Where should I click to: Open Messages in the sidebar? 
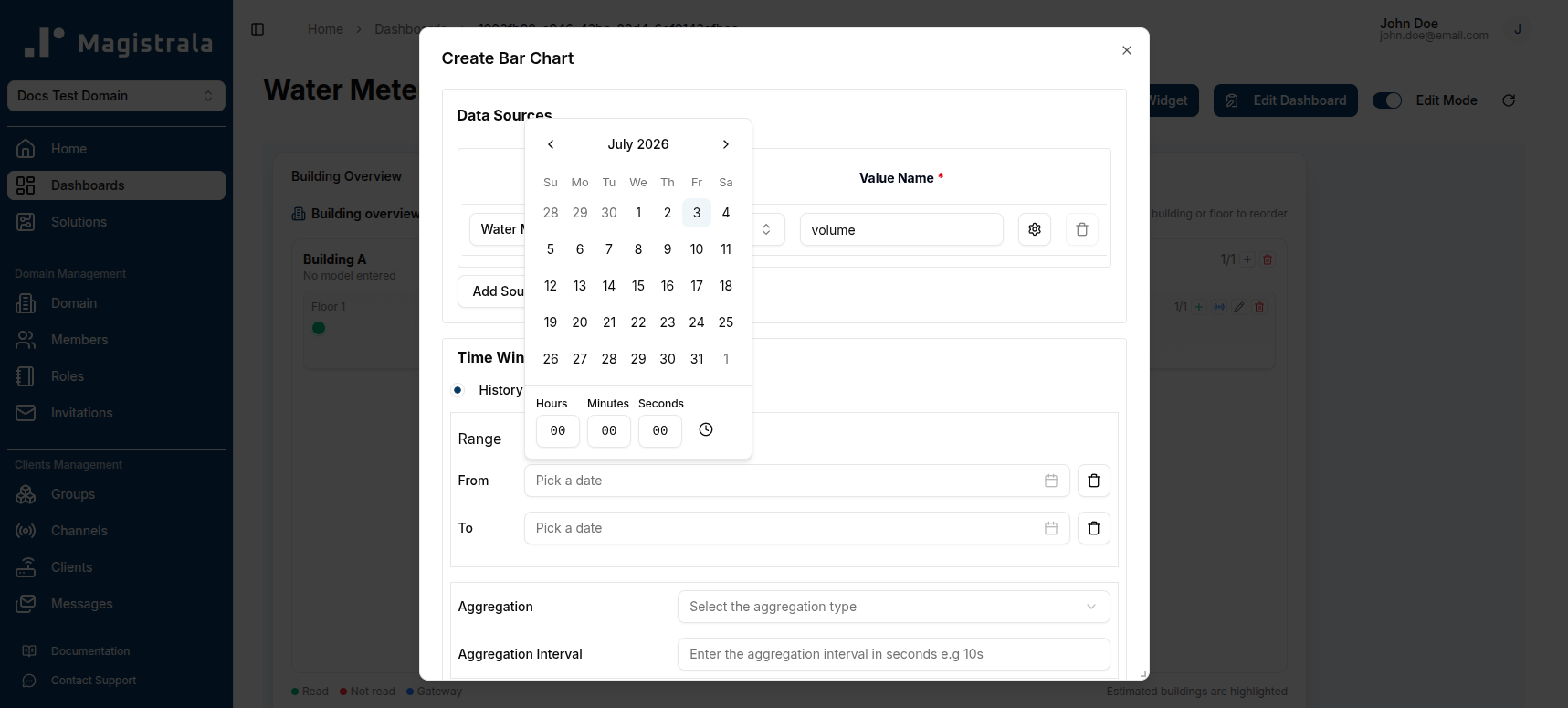(116, 604)
